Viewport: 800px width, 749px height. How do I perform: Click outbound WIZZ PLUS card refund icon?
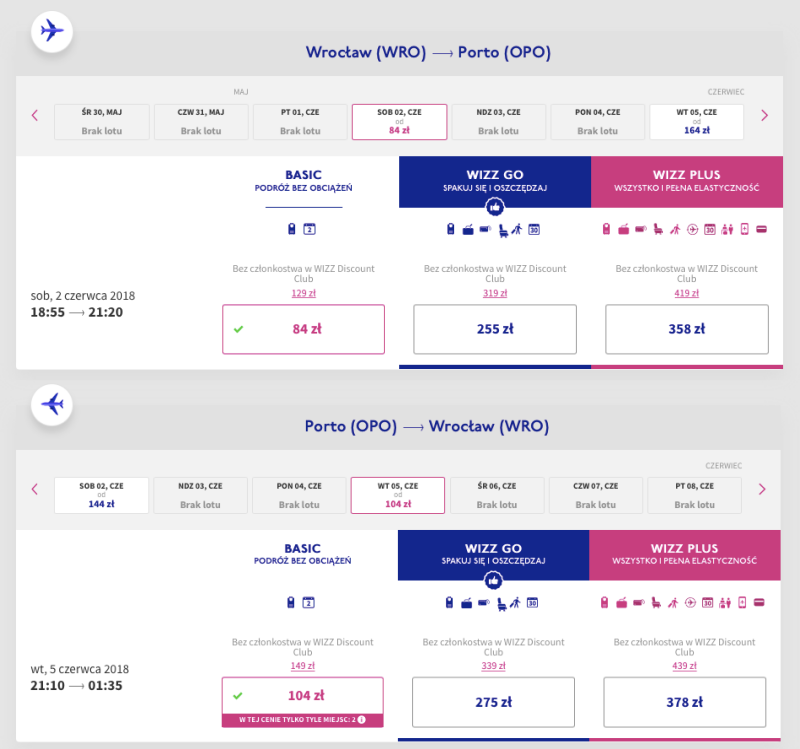[761, 230]
